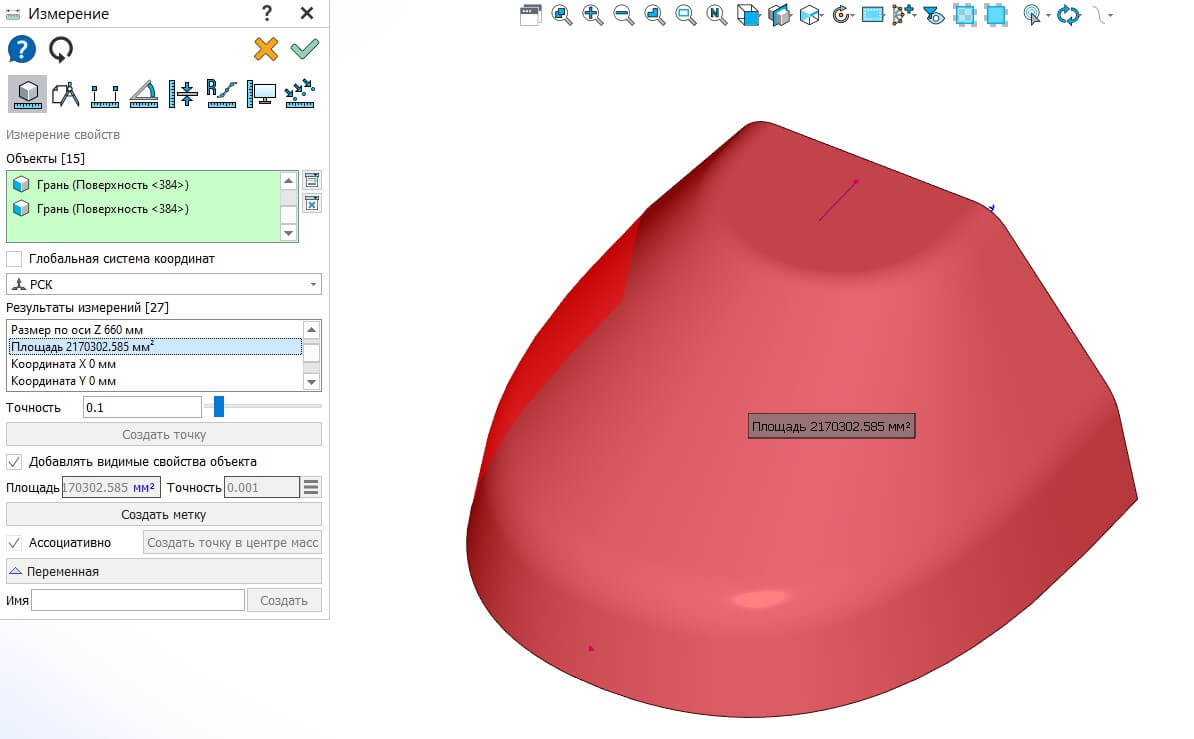
Task: Select the angle measurement tool icon
Action: click(x=144, y=93)
